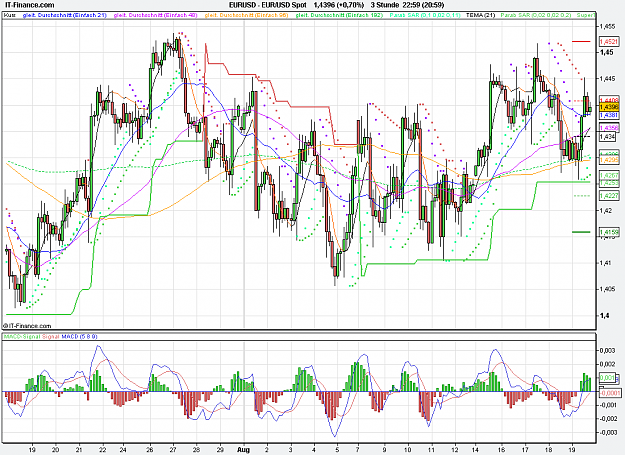Click the green '1,4227' price tag
Viewport: 625px width, 455px height.
click(x=609, y=196)
